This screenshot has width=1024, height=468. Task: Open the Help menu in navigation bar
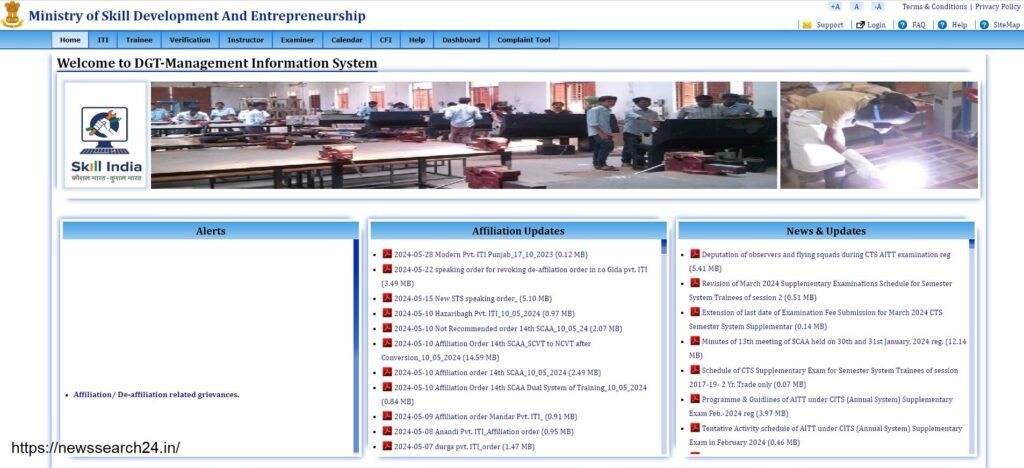(x=417, y=40)
